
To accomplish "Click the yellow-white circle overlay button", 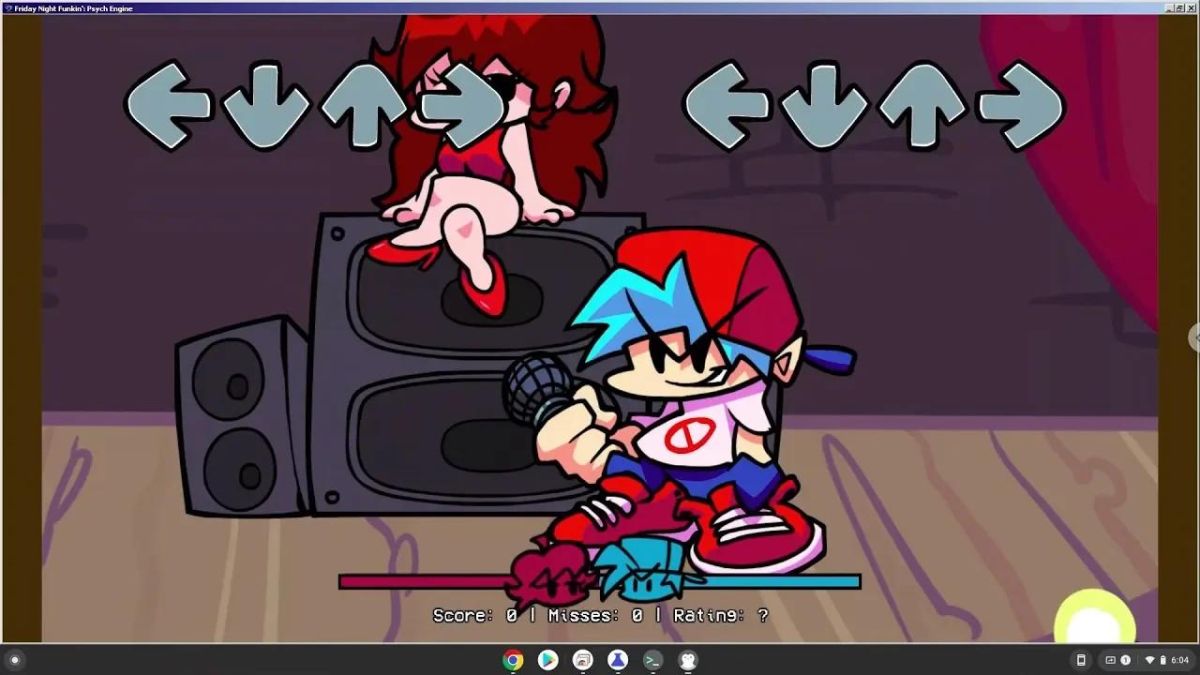I will point(1096,618).
